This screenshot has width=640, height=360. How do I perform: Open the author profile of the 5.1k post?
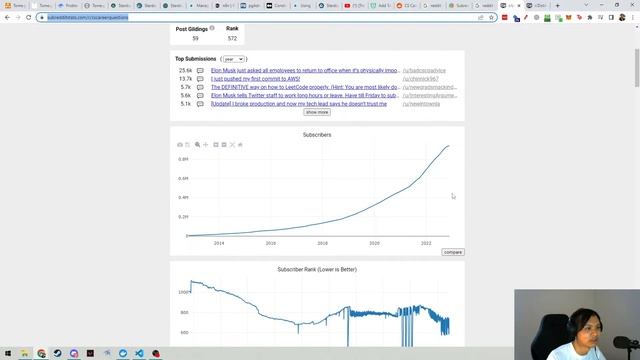(x=421, y=104)
